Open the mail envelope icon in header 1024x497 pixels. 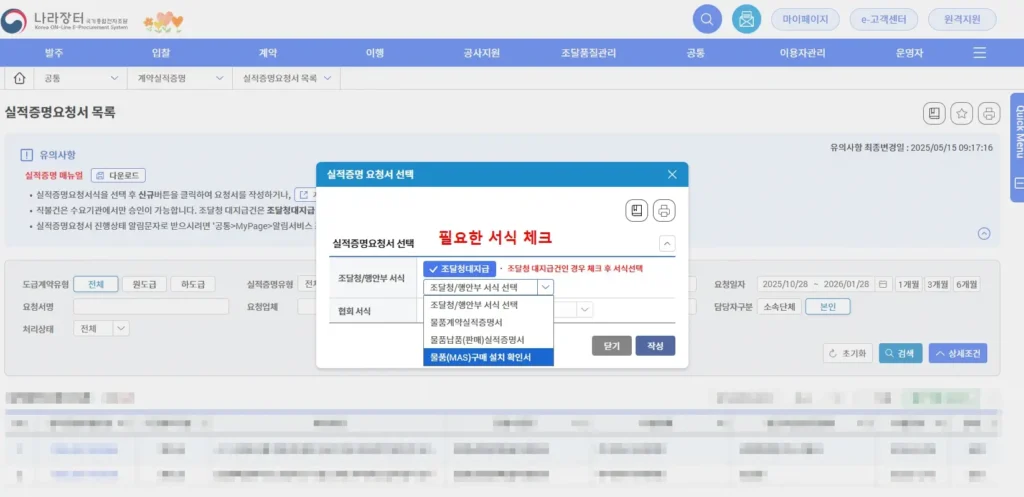pyautogui.click(x=745, y=19)
